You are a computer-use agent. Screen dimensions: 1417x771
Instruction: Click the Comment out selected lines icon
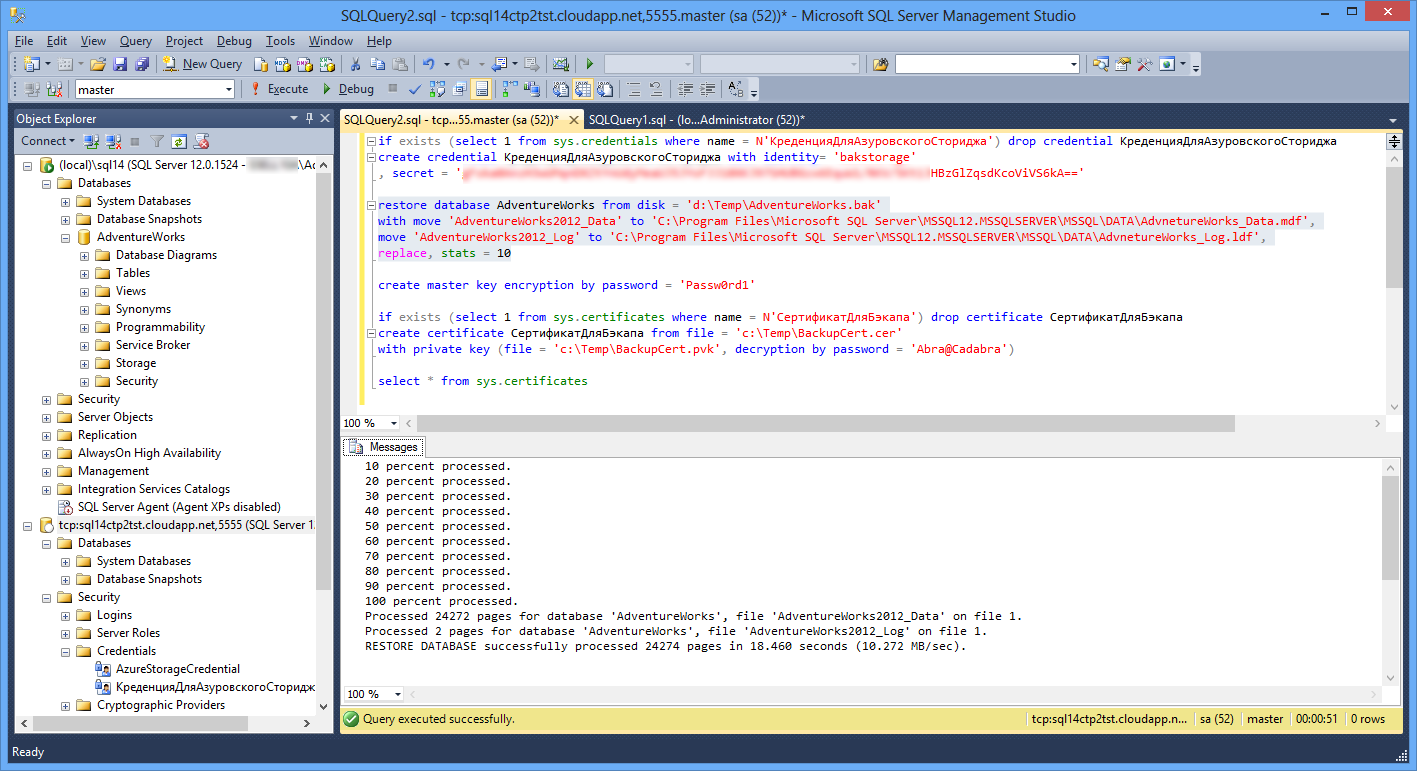coord(634,89)
